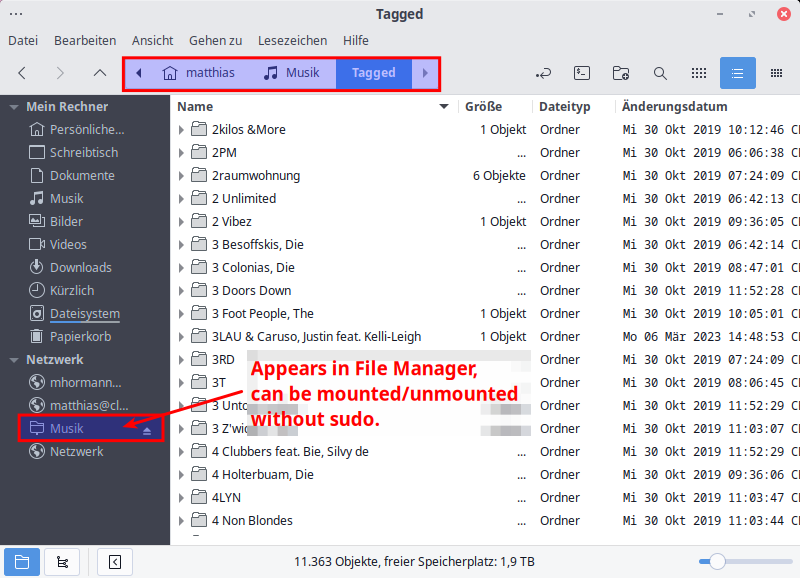Open the window menu with three dots
800x578 pixels.
coord(16,14)
